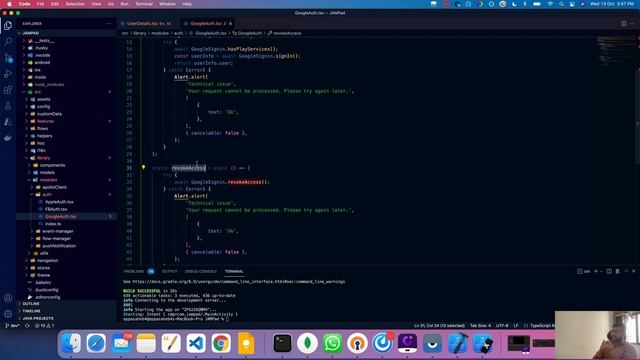640x360 pixels.
Task: Open editor More Actions ellipsis
Action: click(632, 23)
